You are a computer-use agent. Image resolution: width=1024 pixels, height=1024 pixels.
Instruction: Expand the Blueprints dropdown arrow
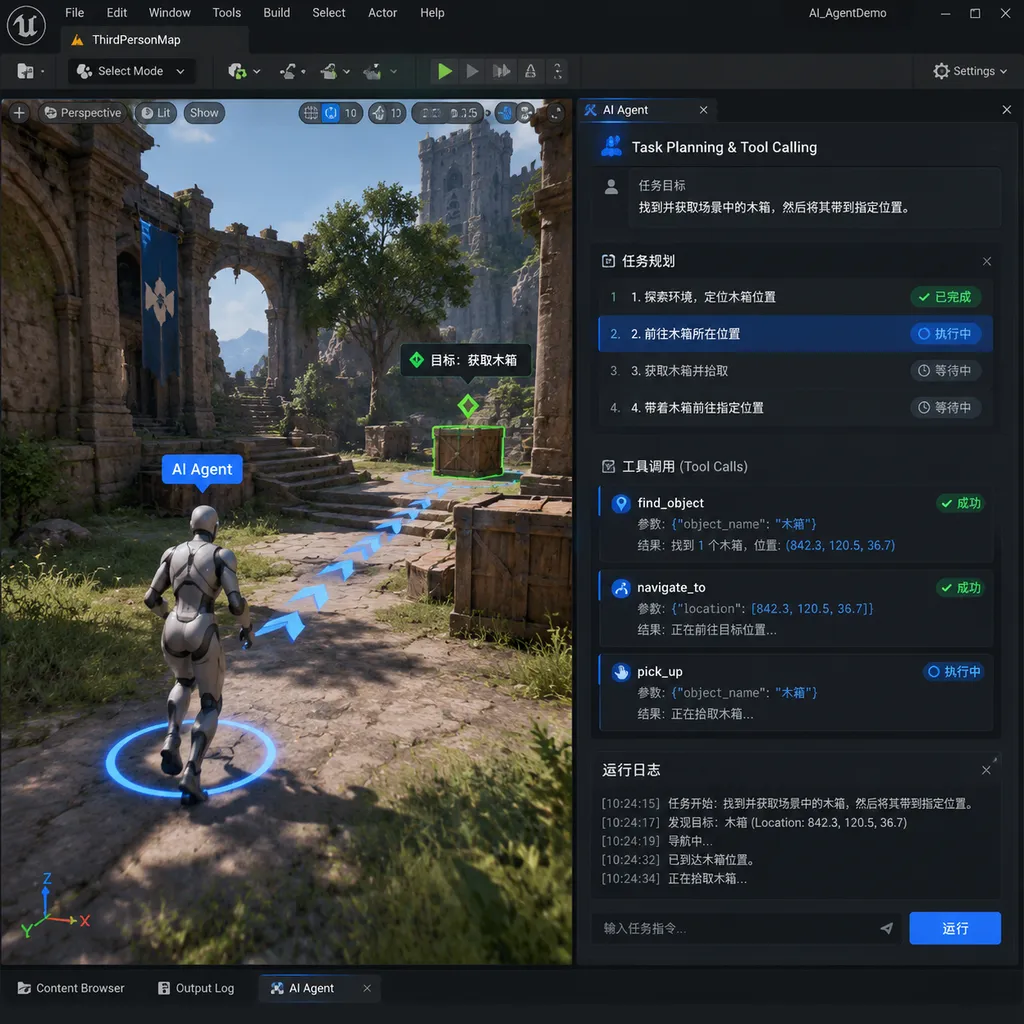303,71
